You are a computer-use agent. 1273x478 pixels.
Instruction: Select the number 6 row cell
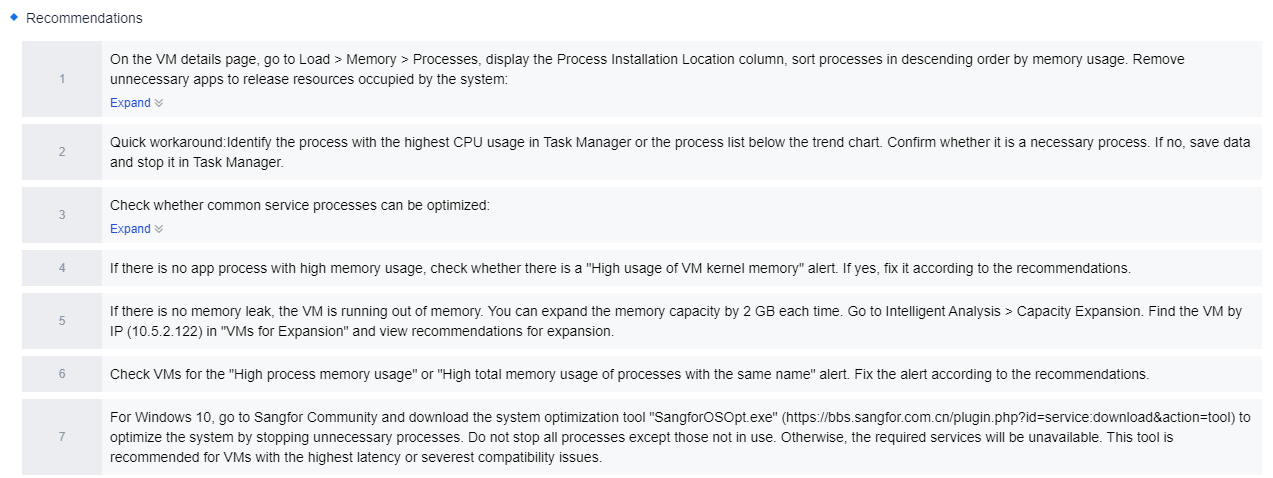[x=62, y=374]
